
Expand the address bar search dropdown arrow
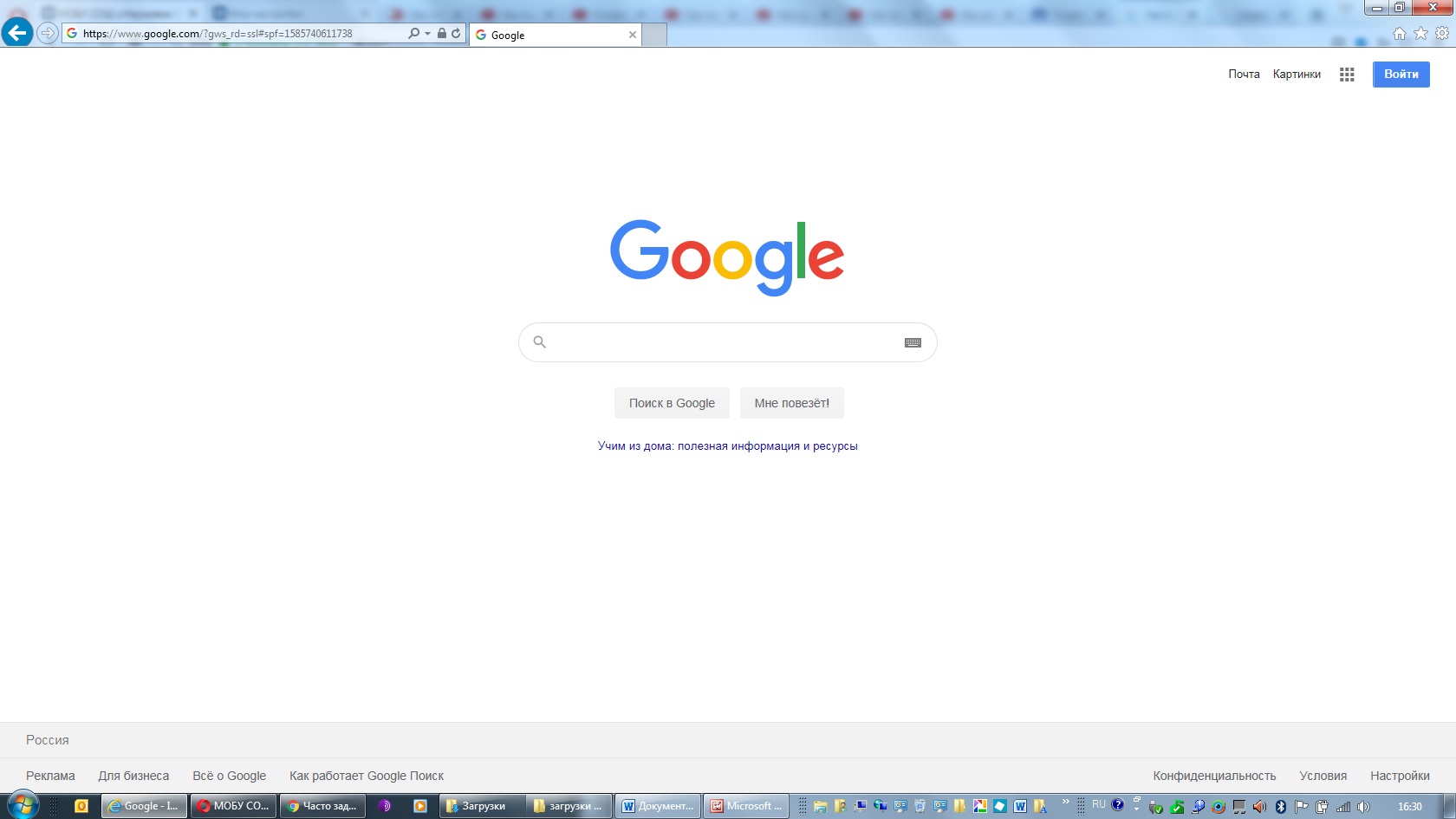pos(427,34)
